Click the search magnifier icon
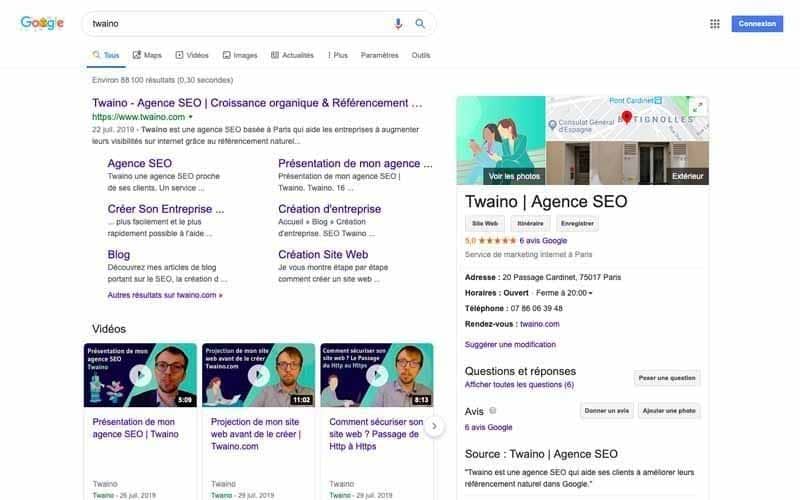The width and height of the screenshot is (800, 500). (x=420, y=23)
